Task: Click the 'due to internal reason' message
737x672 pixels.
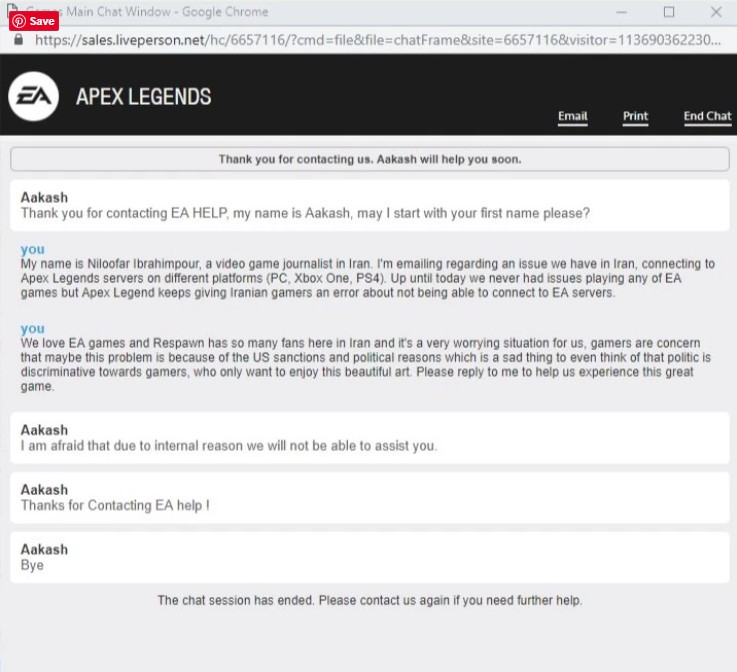Action: 370,438
